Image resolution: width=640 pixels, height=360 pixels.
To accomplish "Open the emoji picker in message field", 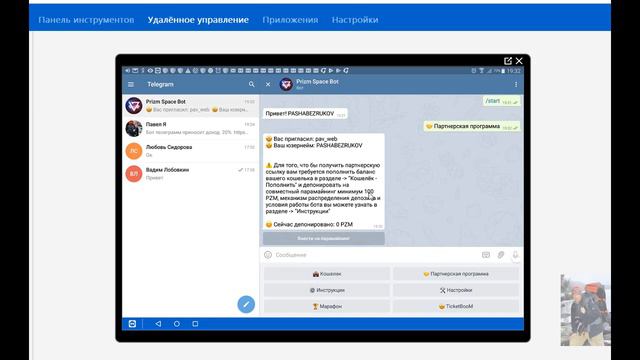I will coord(268,255).
